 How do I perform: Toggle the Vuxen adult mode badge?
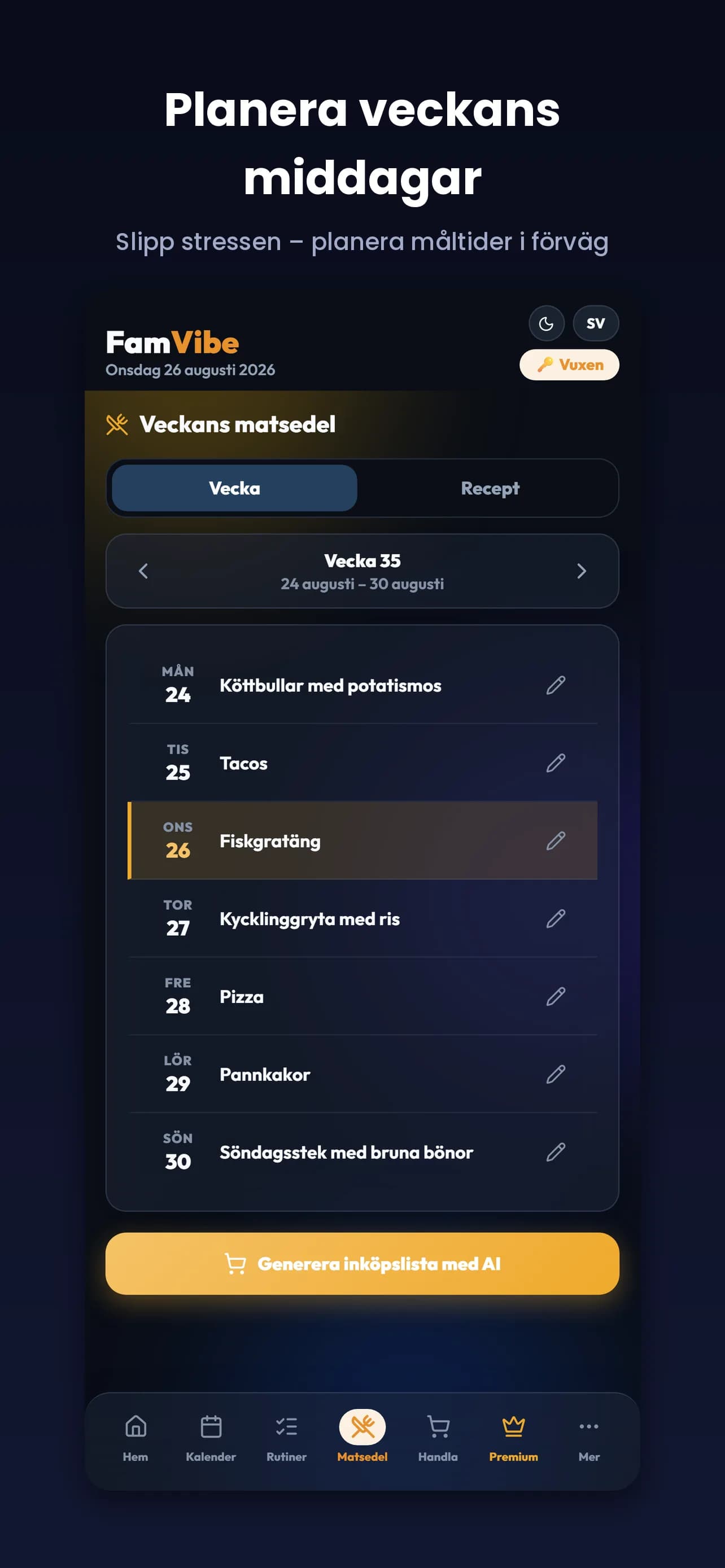click(x=569, y=365)
